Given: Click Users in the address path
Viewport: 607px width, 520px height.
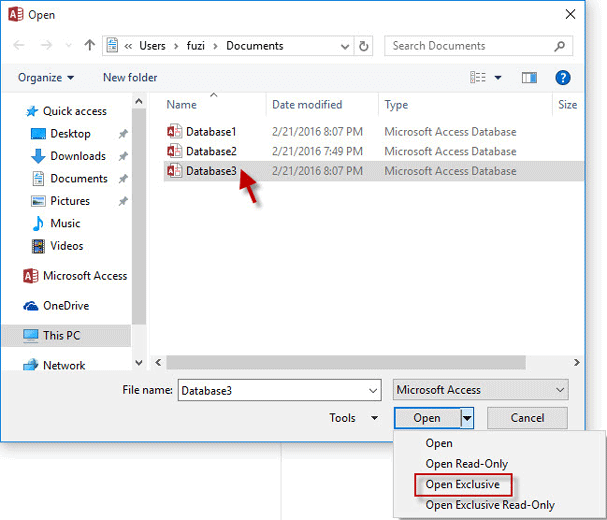Looking at the screenshot, I should pyautogui.click(x=152, y=46).
